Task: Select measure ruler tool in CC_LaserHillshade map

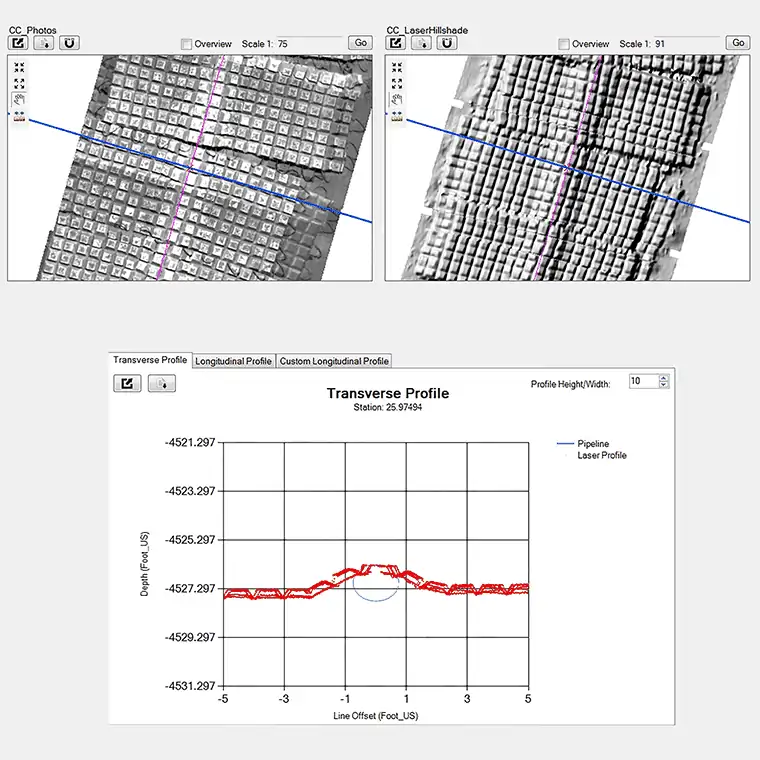Action: [396, 116]
